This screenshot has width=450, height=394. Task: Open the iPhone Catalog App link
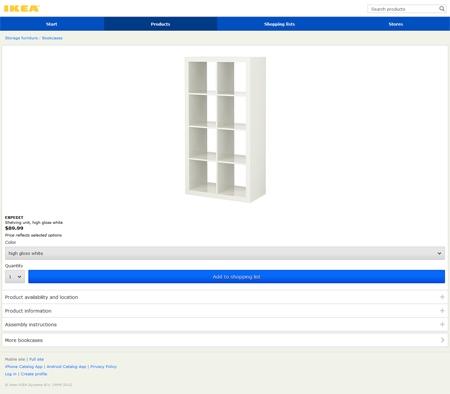coord(24,367)
